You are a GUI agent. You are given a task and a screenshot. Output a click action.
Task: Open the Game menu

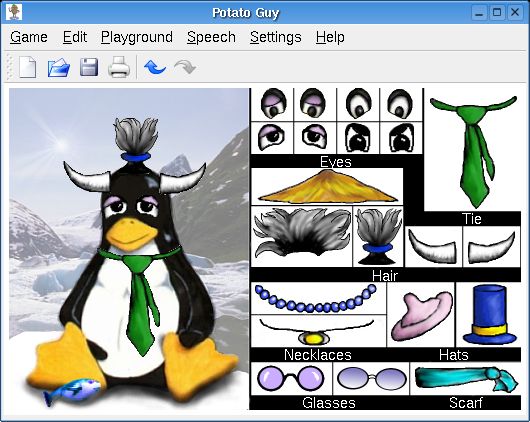(x=29, y=37)
